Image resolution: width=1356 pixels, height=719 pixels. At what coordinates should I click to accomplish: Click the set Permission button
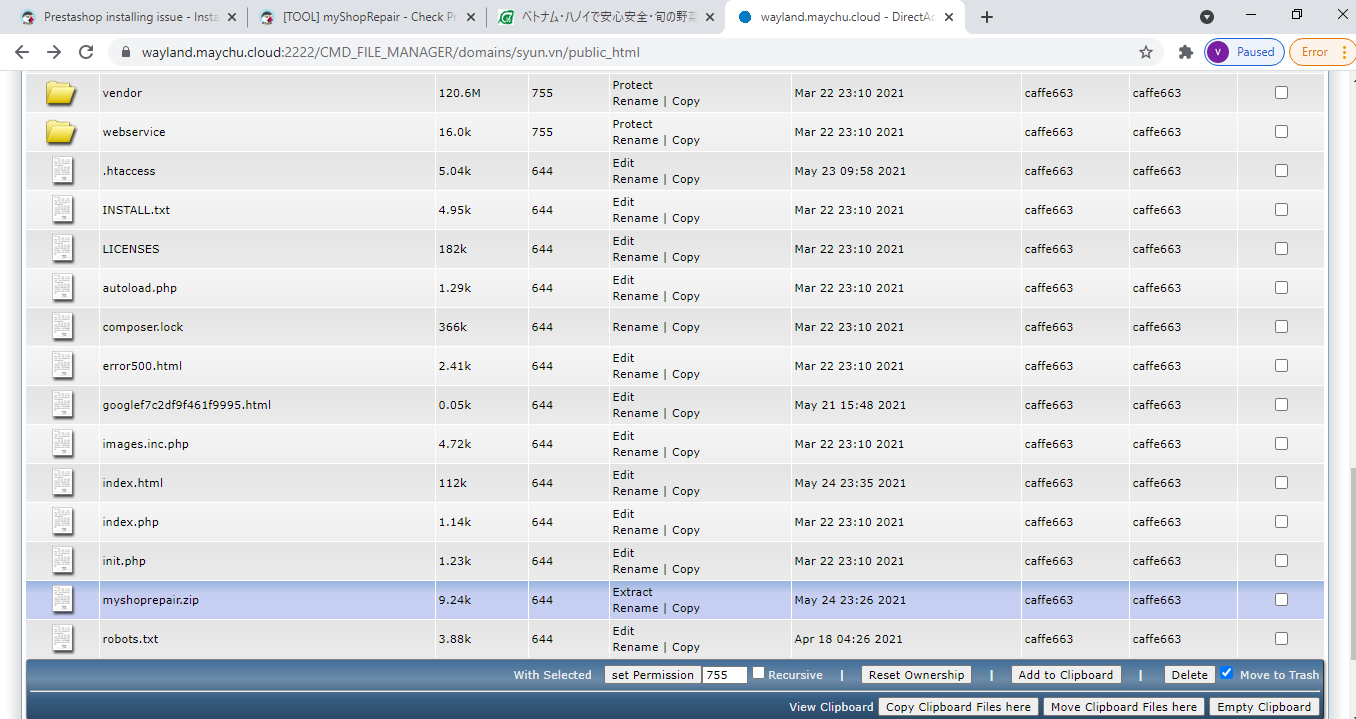pos(652,675)
